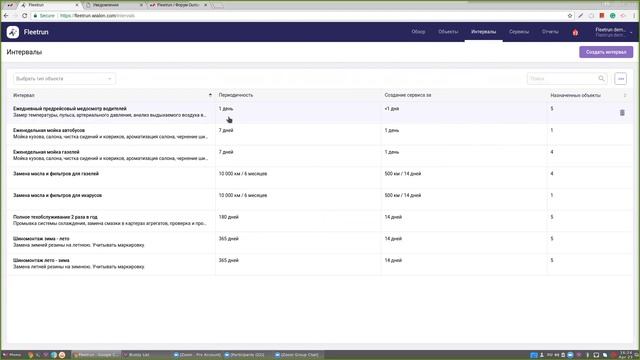Click the taskbar clock
The image size is (640, 360).
click(x=627, y=354)
